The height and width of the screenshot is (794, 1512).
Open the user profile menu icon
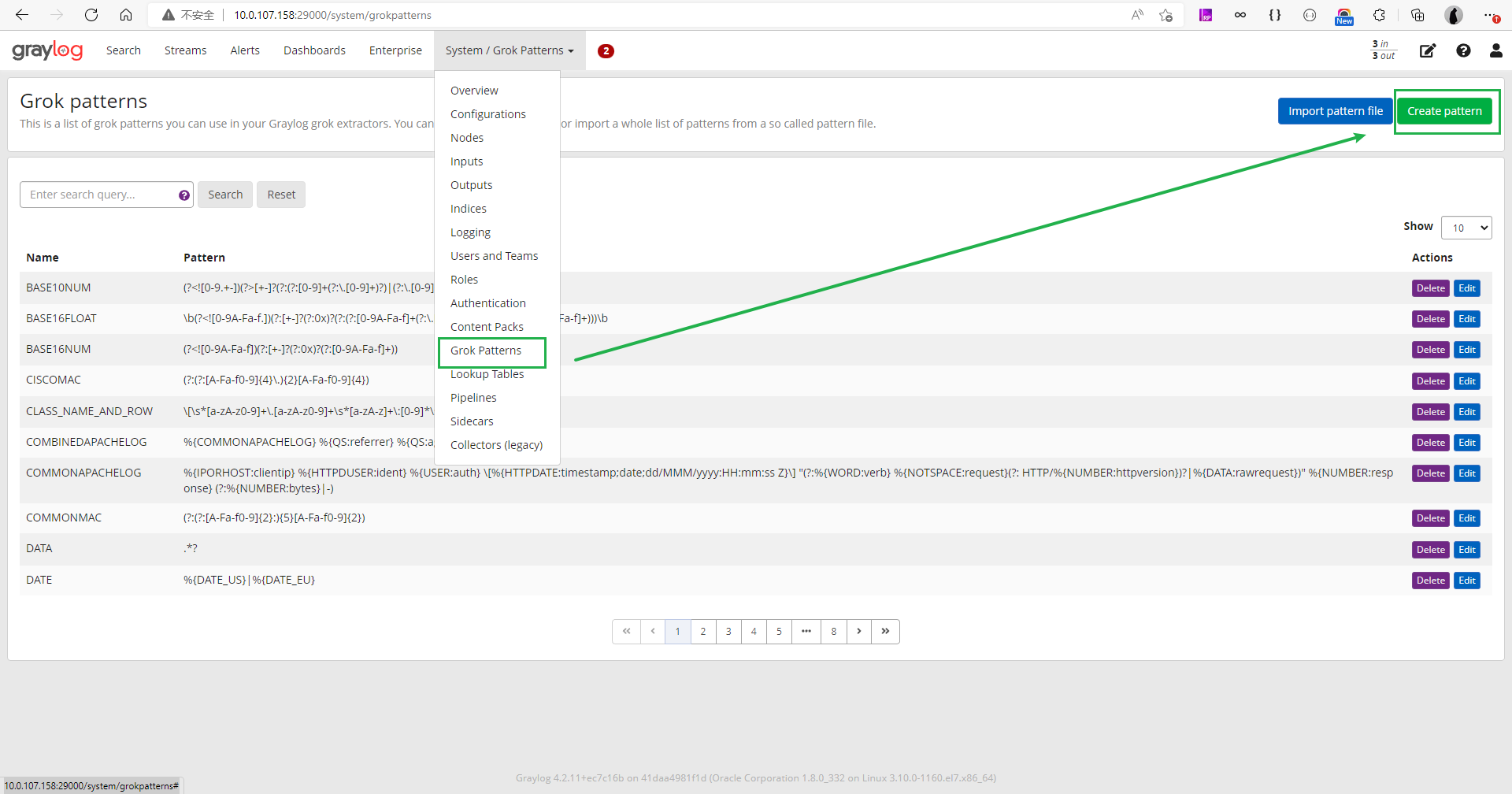pos(1496,50)
